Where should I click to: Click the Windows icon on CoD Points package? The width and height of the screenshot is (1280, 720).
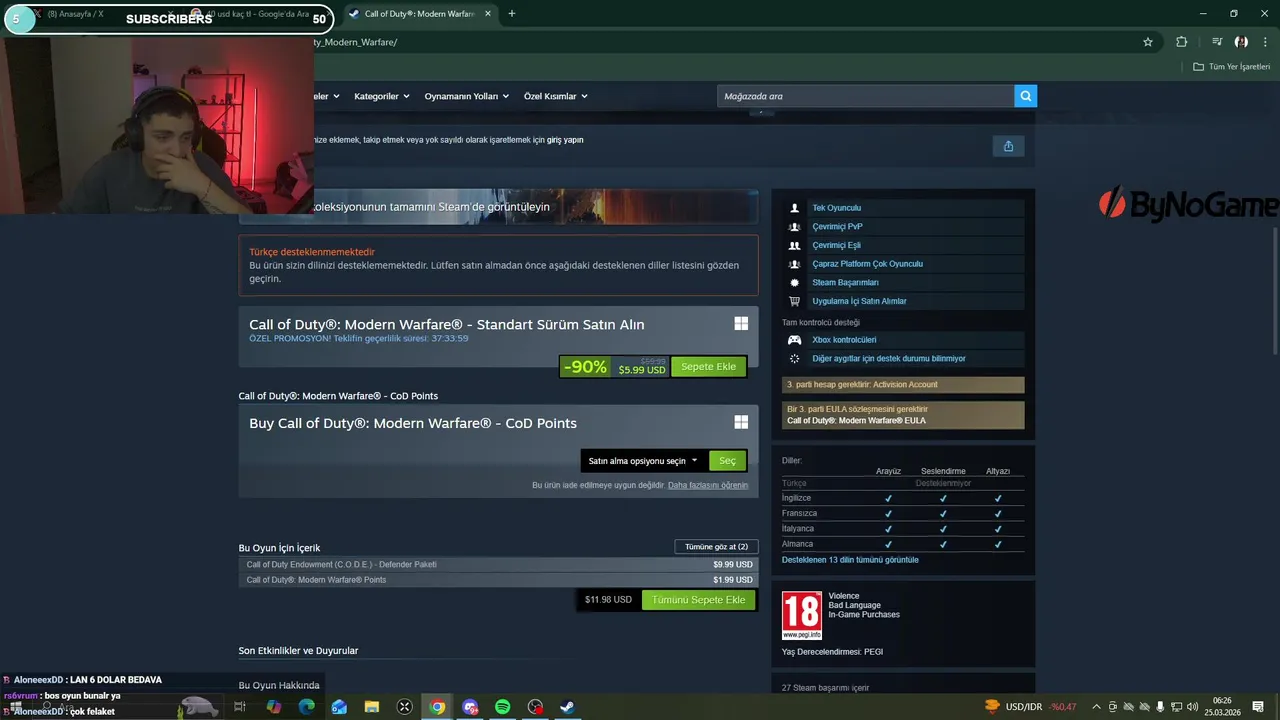(741, 423)
